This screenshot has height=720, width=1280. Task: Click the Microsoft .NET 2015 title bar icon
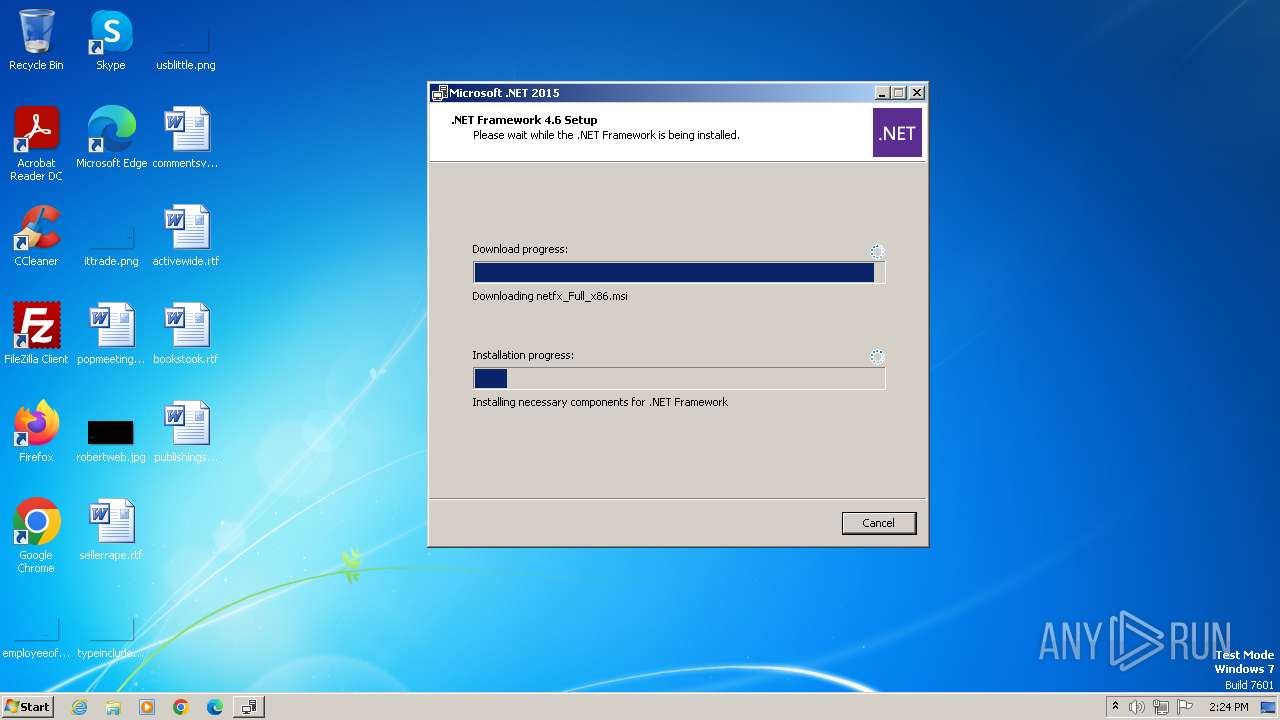coord(439,93)
